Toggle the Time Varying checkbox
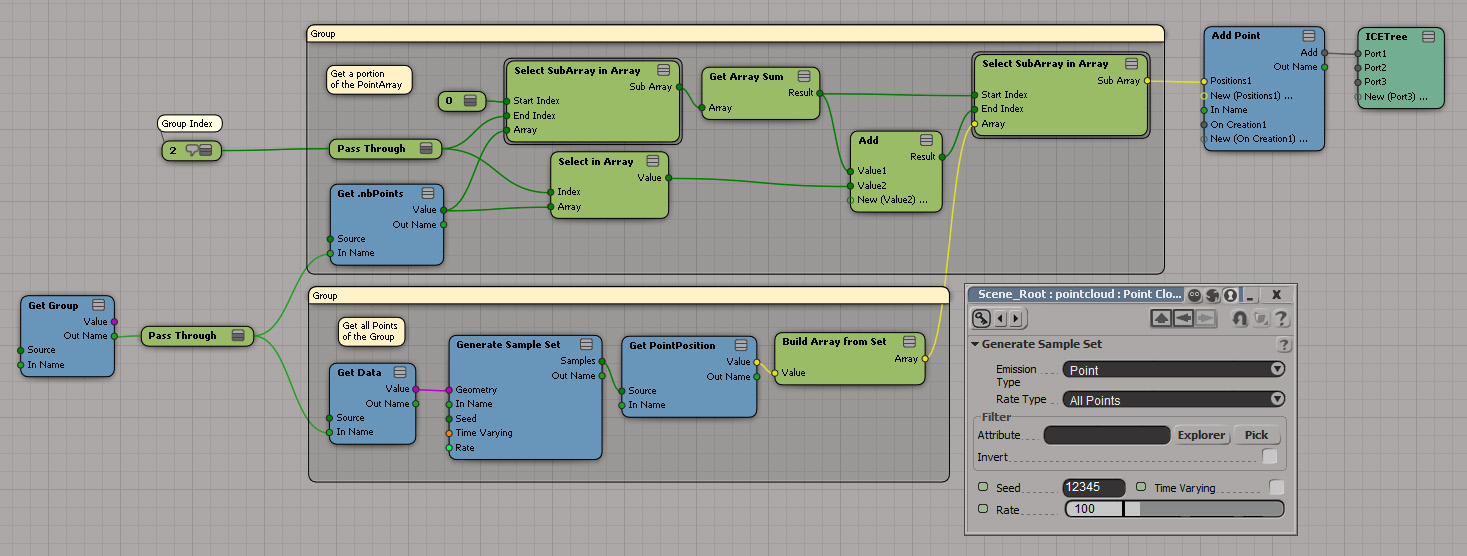The width and height of the screenshot is (1467, 556). pyautogui.click(x=1276, y=488)
